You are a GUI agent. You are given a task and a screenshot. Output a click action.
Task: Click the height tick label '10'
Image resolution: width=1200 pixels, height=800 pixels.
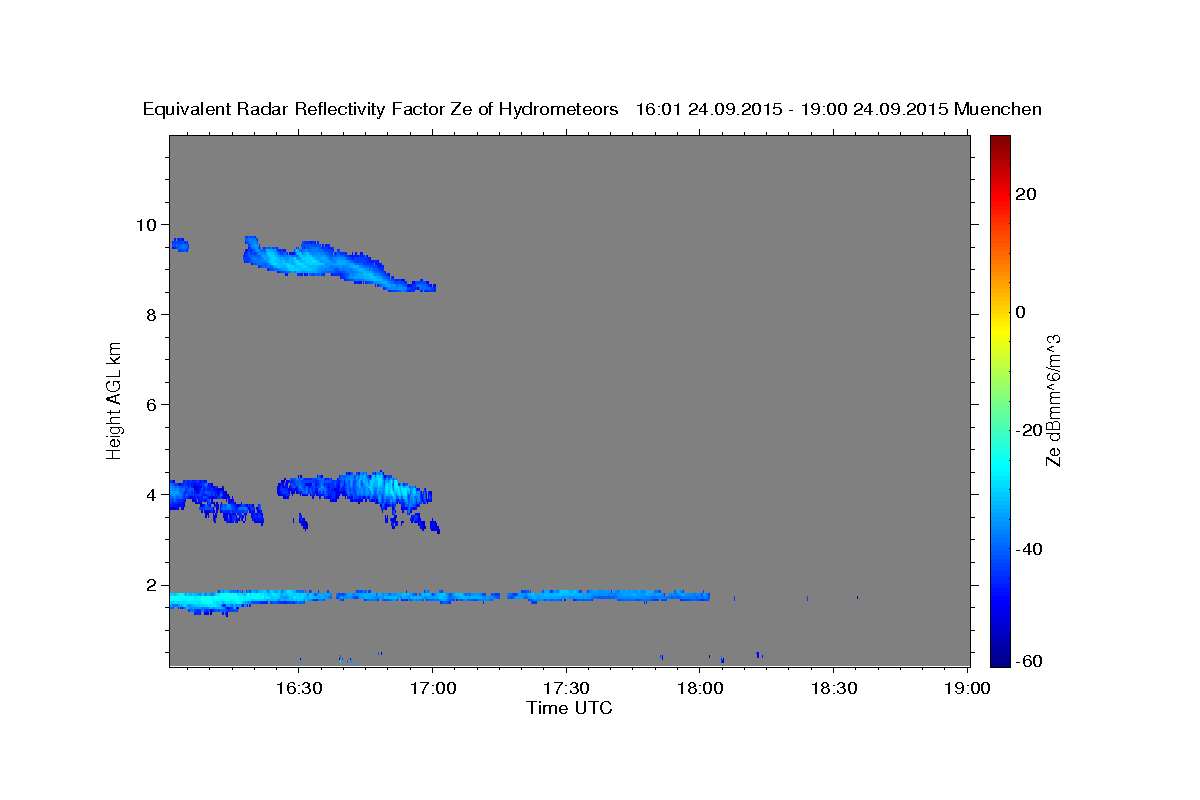[x=149, y=224]
